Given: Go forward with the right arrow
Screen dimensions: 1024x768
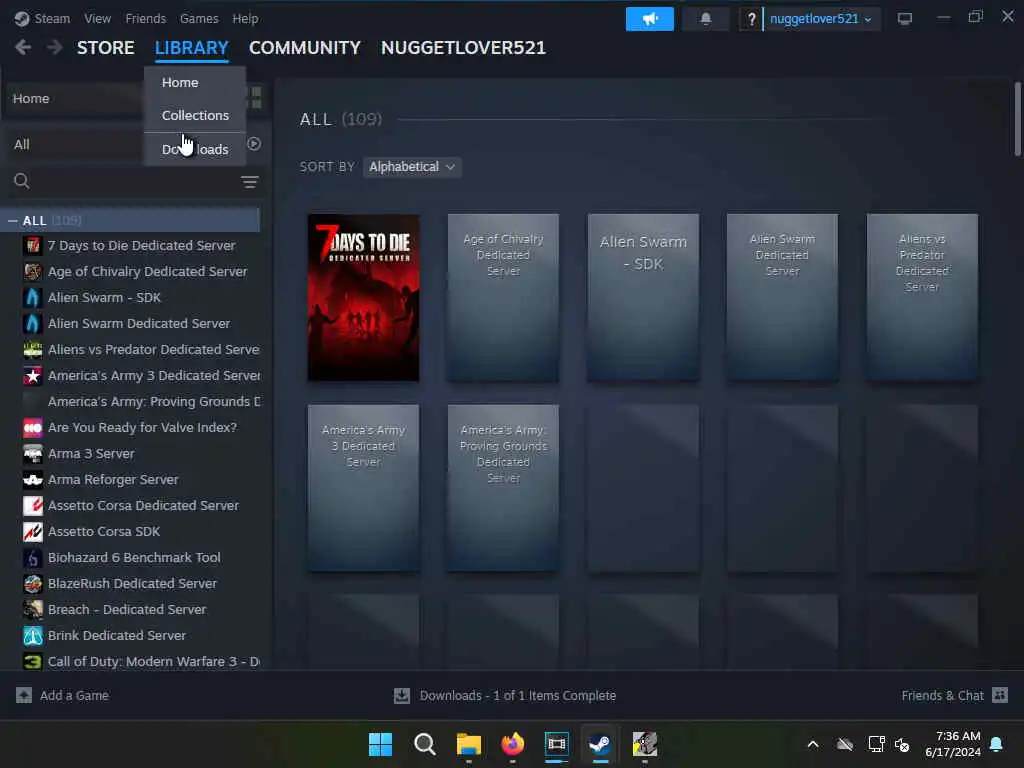Looking at the screenshot, I should pyautogui.click(x=55, y=47).
